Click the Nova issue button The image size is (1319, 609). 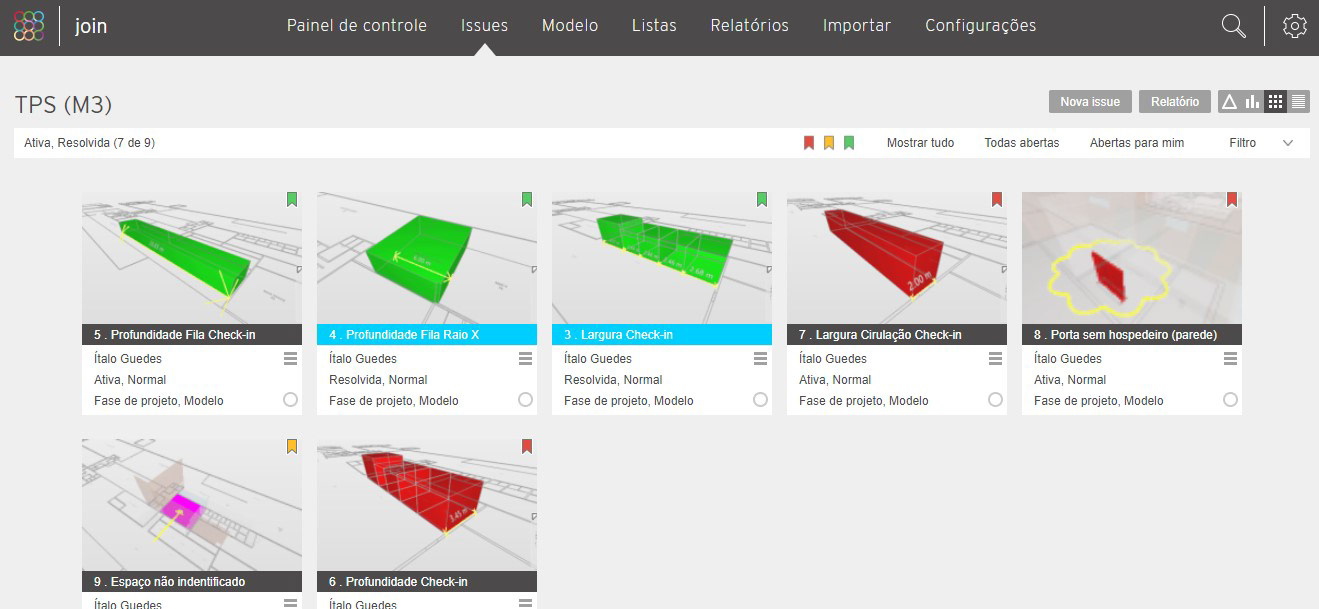[1090, 102]
